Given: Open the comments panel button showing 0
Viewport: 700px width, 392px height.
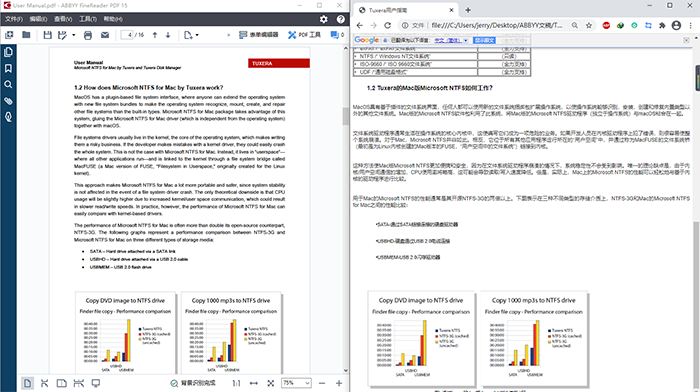Looking at the screenshot, I should (338, 35).
